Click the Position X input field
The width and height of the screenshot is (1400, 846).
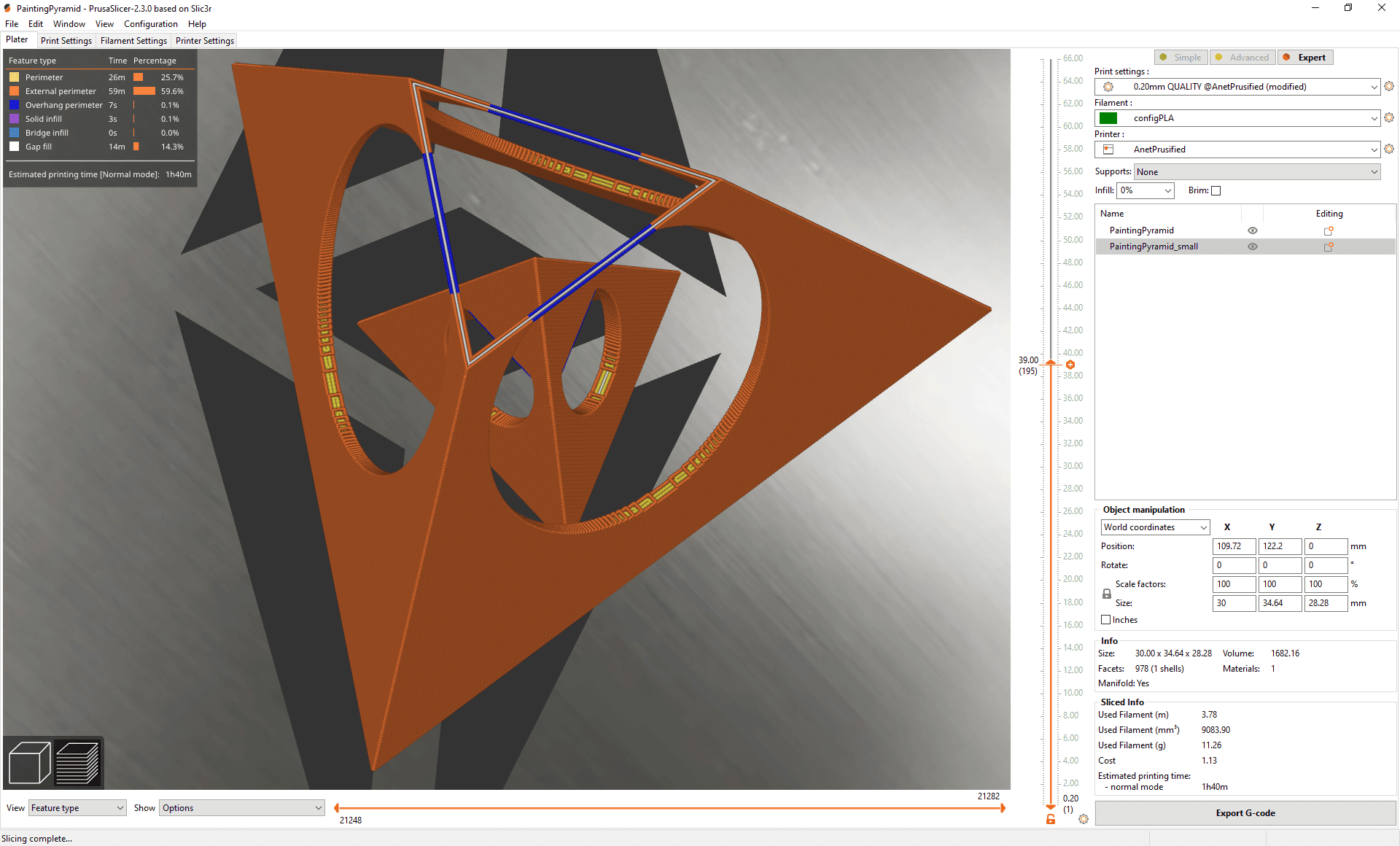click(x=1234, y=546)
